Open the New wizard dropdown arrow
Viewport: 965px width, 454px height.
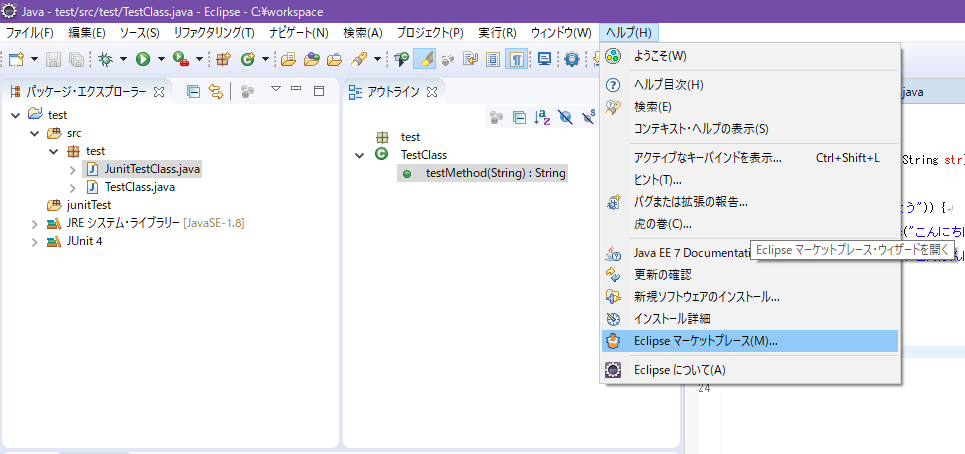[34, 59]
